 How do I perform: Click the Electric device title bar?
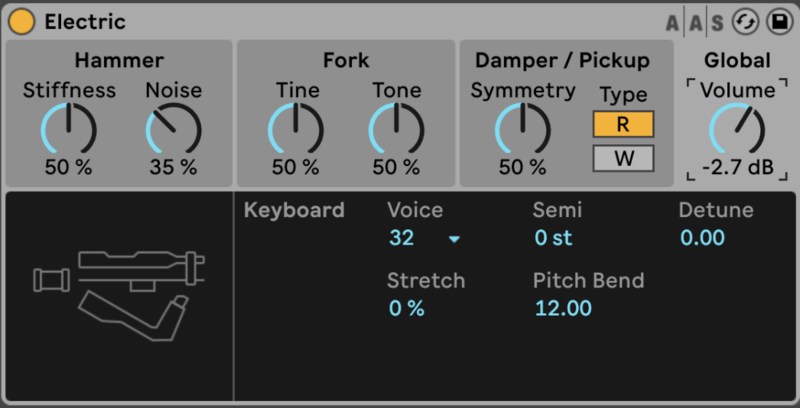(350, 21)
